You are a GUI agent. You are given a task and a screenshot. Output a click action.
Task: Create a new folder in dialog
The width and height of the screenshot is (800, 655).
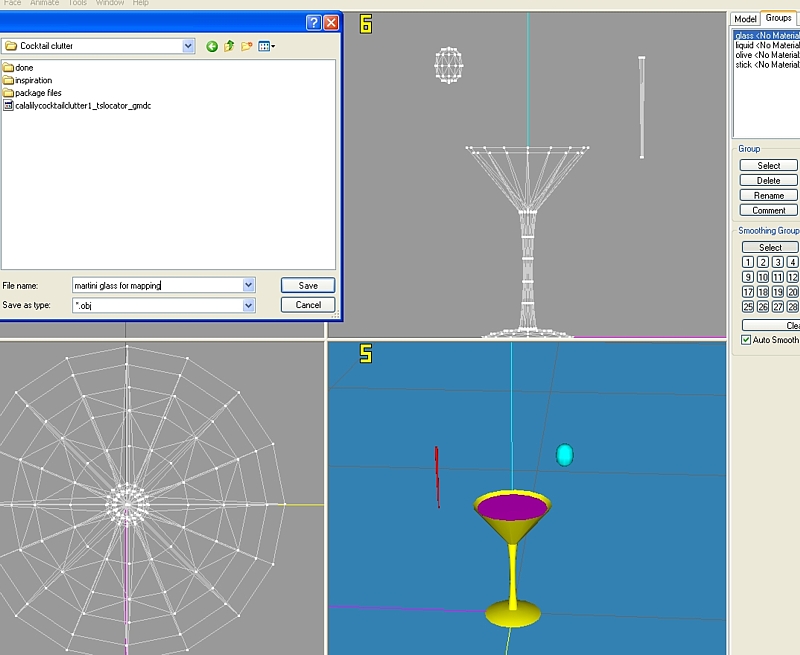[246, 46]
